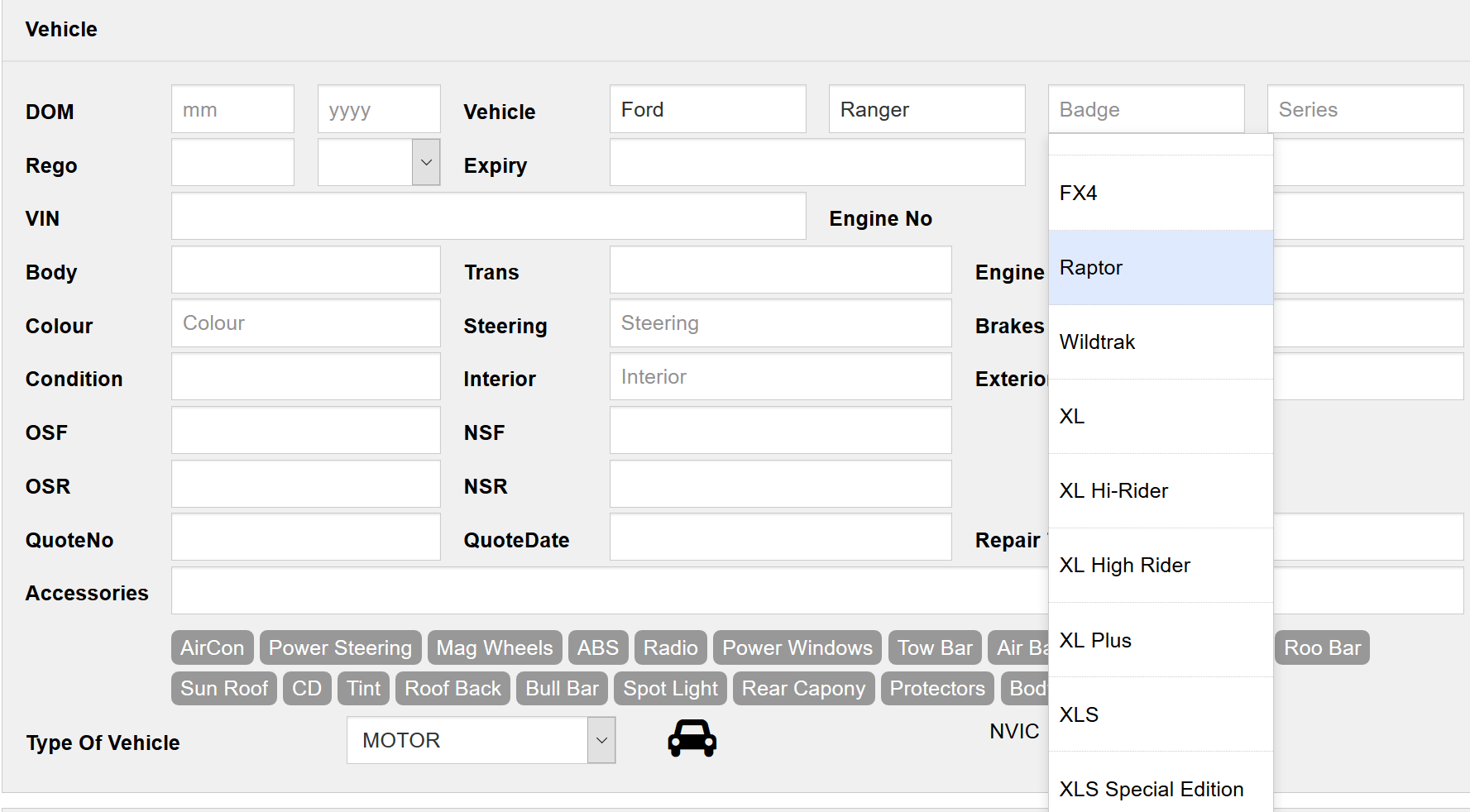This screenshot has height=812, width=1470.
Task: Enable the Sun Roof accessory
Action: coord(223,688)
